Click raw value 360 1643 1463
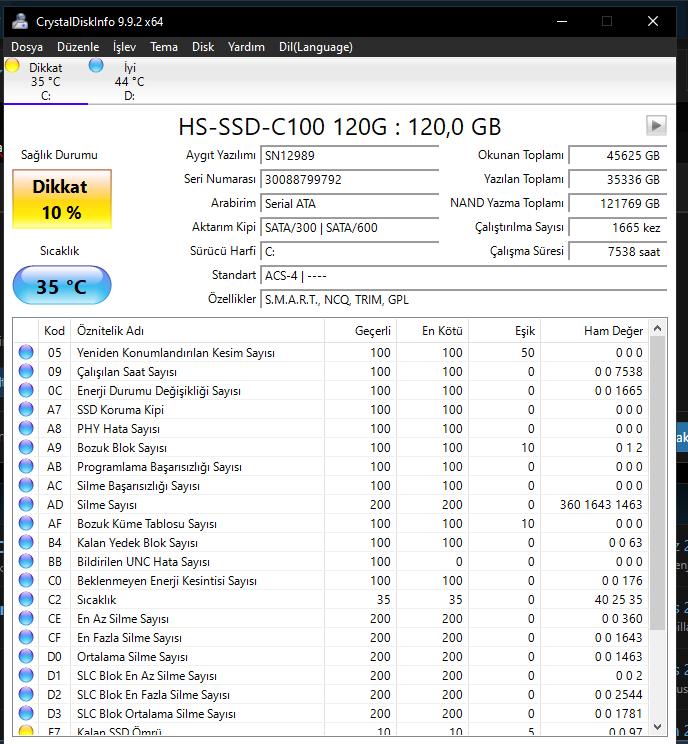The width and height of the screenshot is (688, 744). [x=601, y=504]
